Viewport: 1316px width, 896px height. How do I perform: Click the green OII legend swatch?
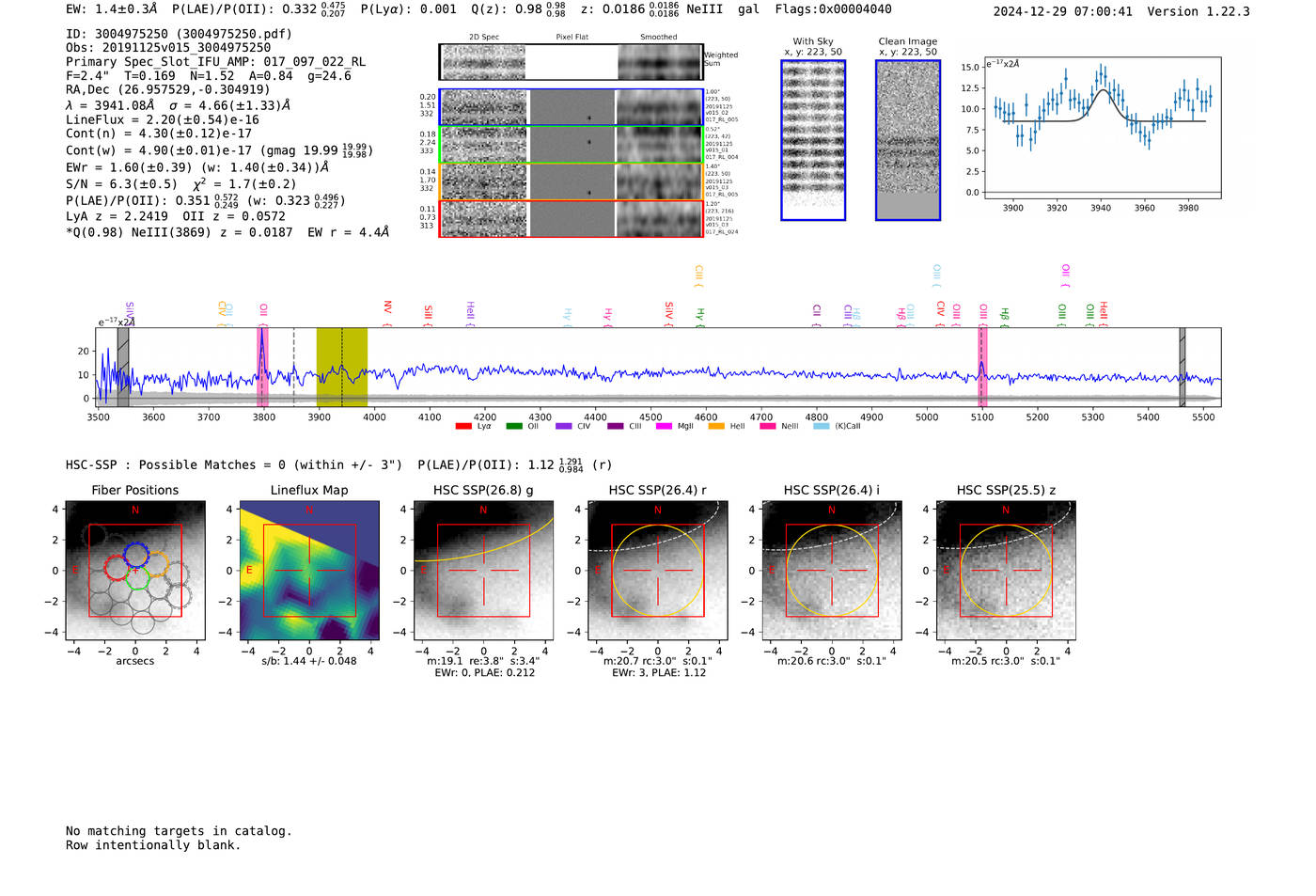click(513, 426)
